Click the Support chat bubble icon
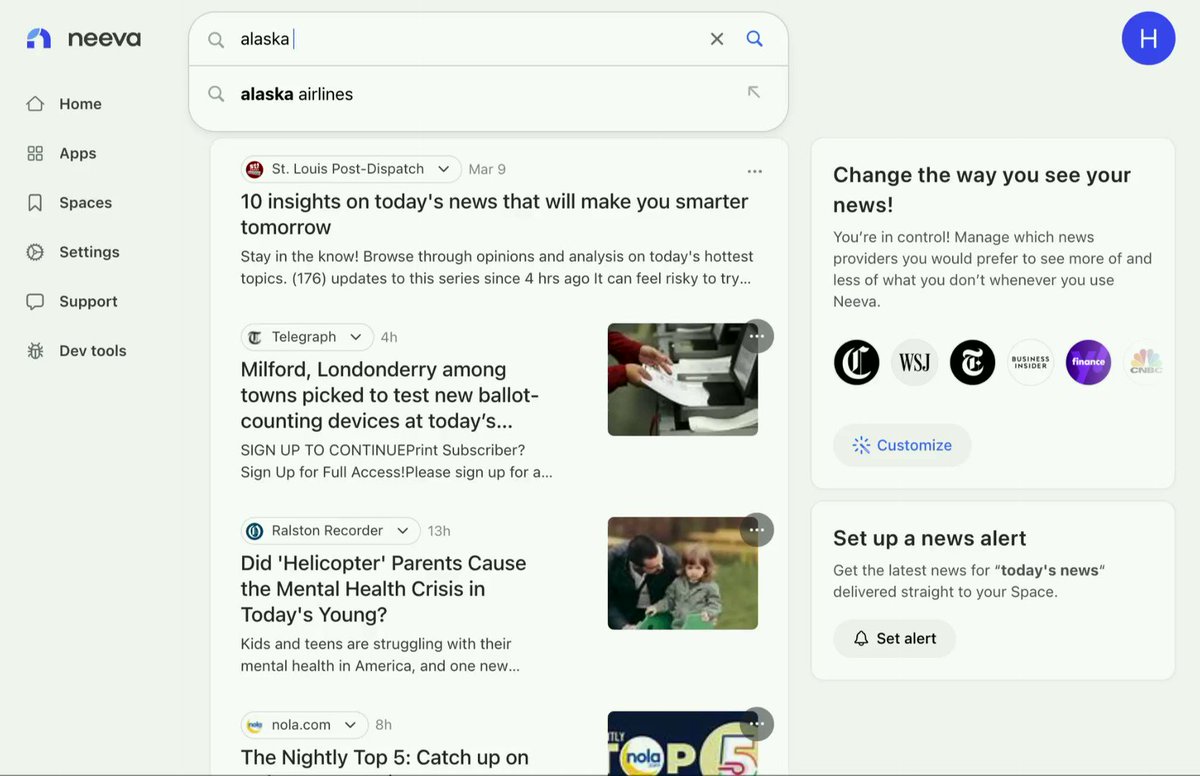Image resolution: width=1200 pixels, height=776 pixels. (35, 301)
